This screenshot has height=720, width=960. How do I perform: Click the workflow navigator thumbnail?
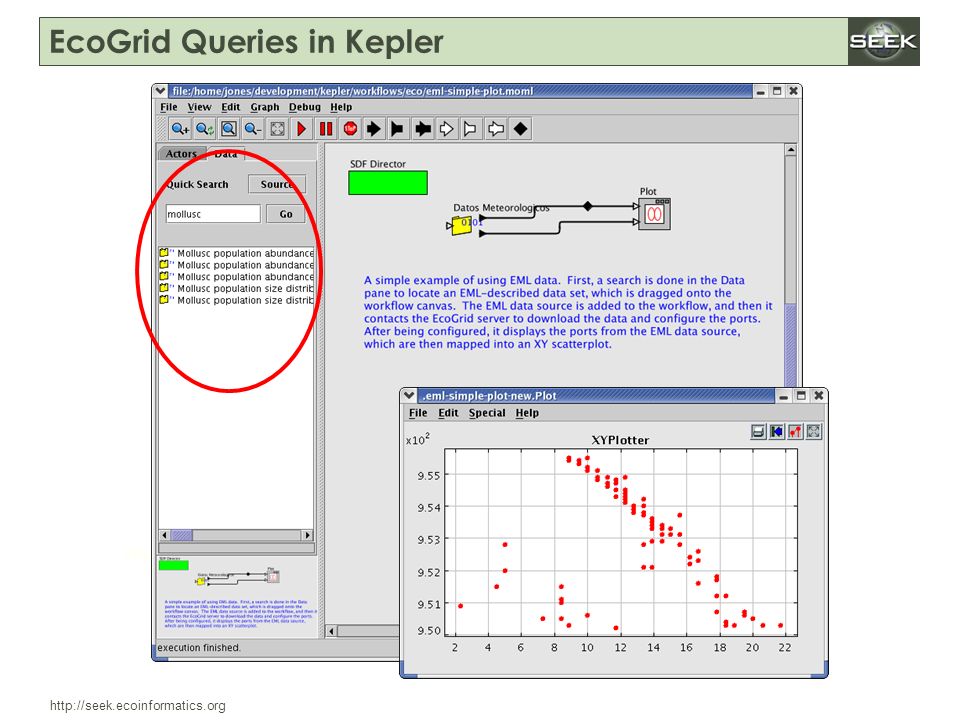click(x=238, y=595)
